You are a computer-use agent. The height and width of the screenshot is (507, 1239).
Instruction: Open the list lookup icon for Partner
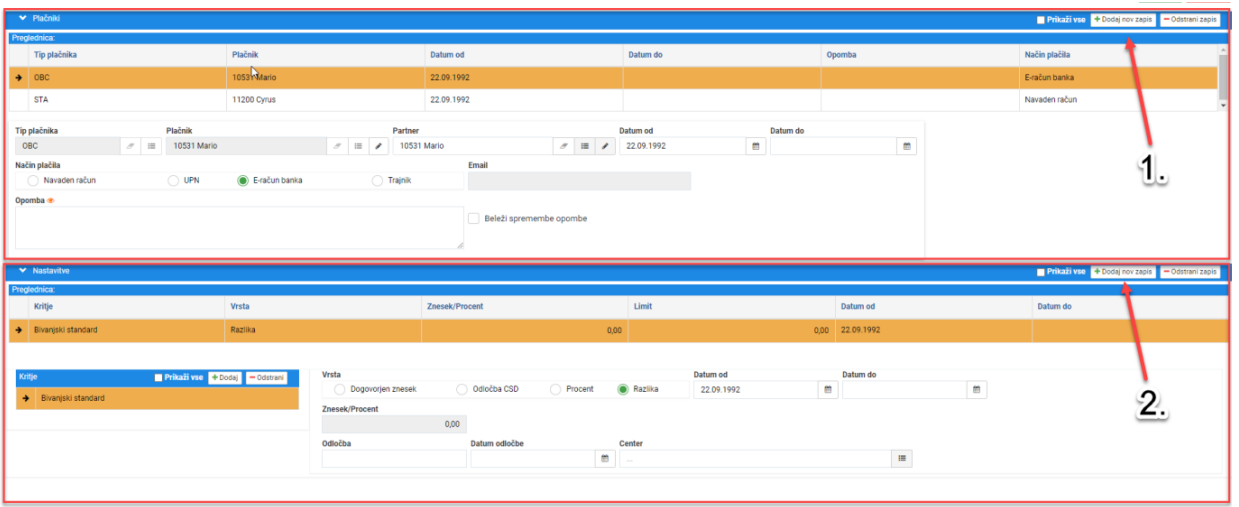(585, 146)
